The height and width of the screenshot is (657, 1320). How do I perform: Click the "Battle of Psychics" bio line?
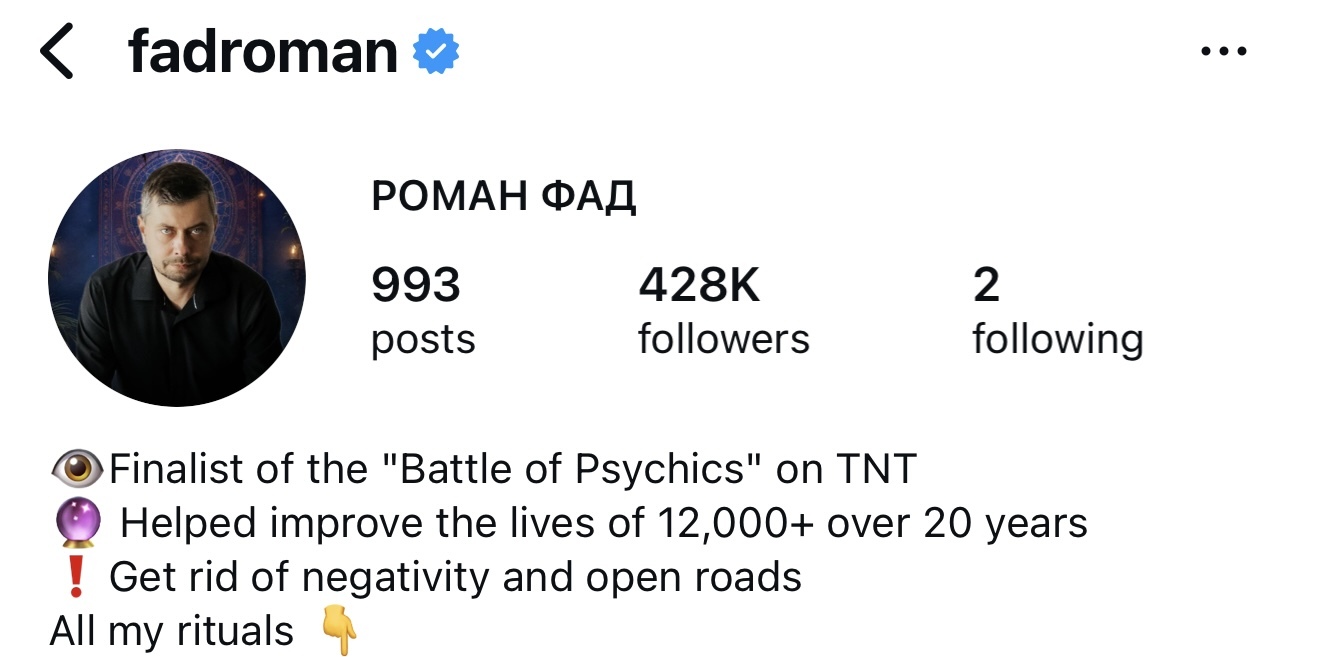point(512,468)
